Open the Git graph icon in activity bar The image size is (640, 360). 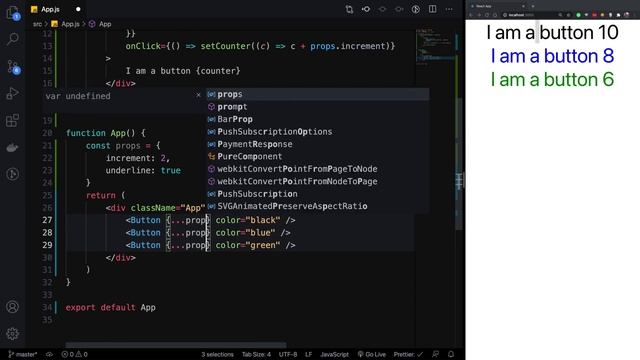12,174
